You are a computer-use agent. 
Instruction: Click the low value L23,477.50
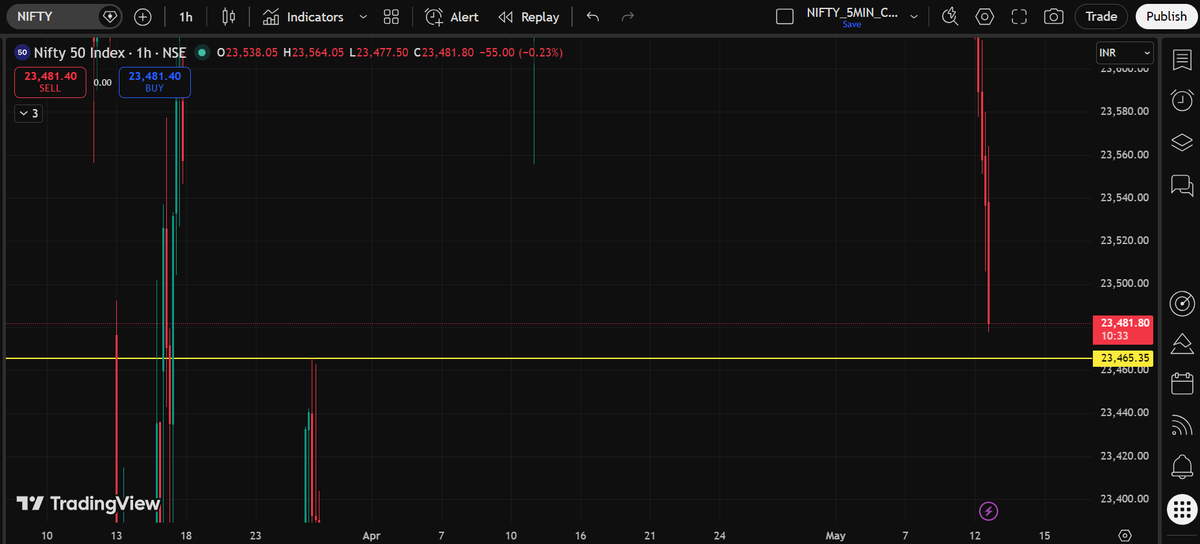[x=382, y=52]
